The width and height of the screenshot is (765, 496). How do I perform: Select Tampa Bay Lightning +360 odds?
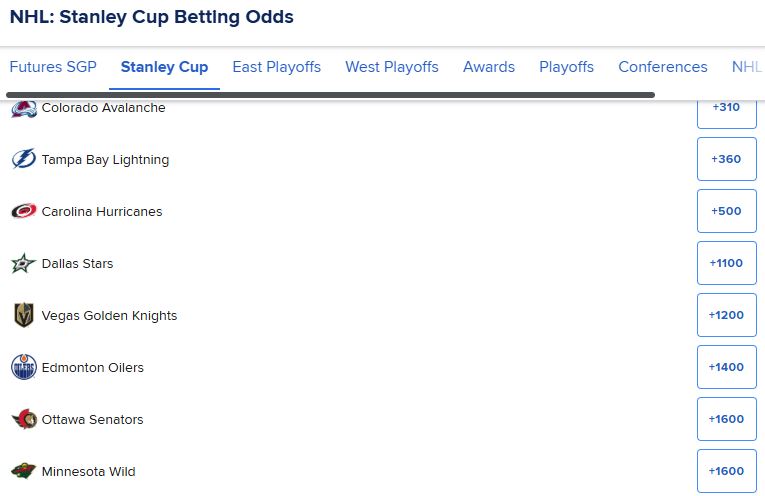tap(726, 160)
